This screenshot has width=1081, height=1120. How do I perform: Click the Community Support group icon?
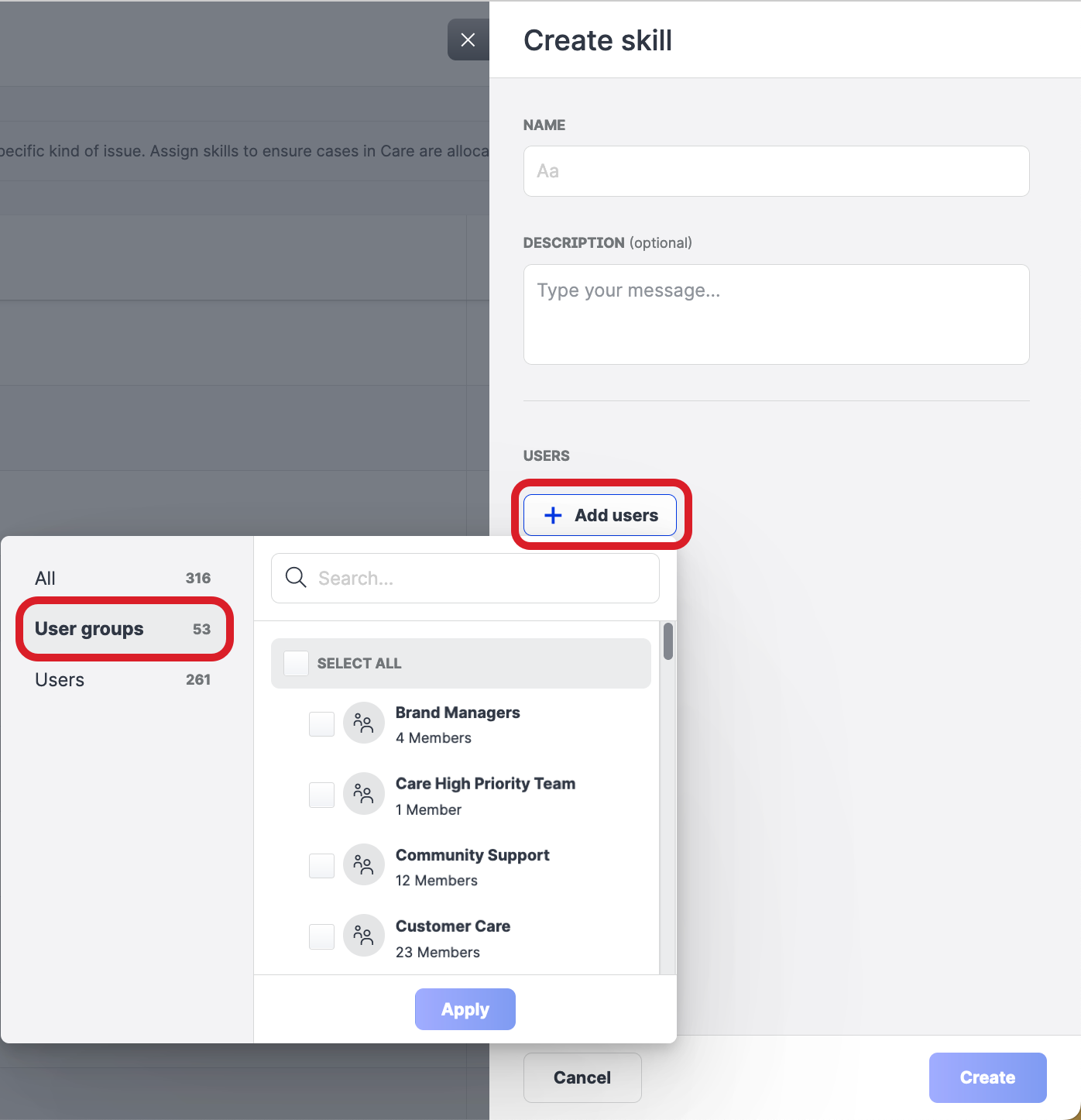point(363,864)
